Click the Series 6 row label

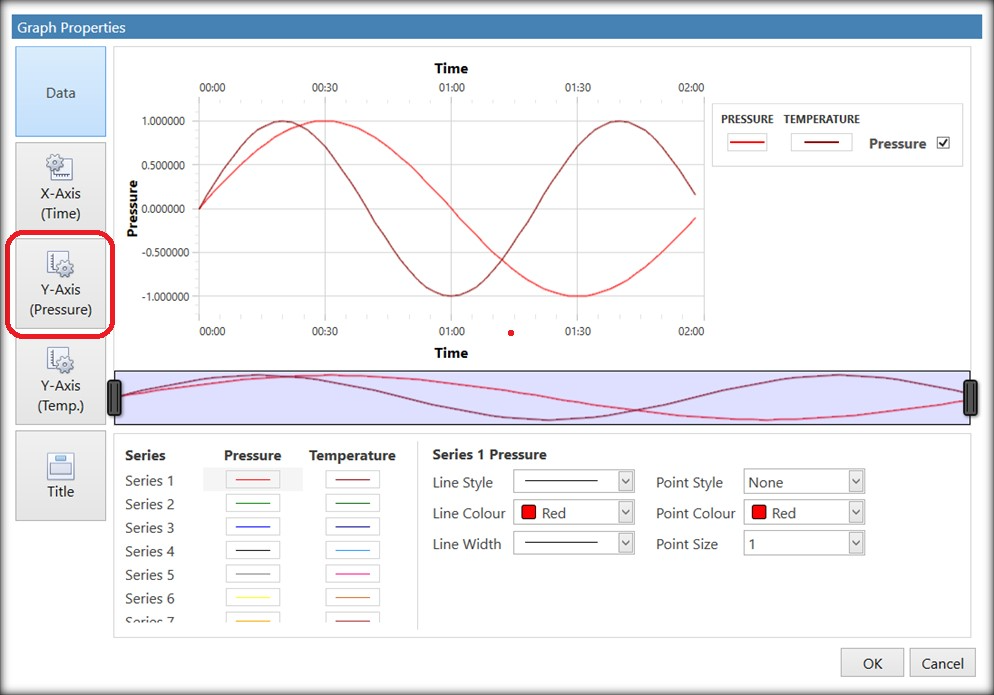point(149,598)
